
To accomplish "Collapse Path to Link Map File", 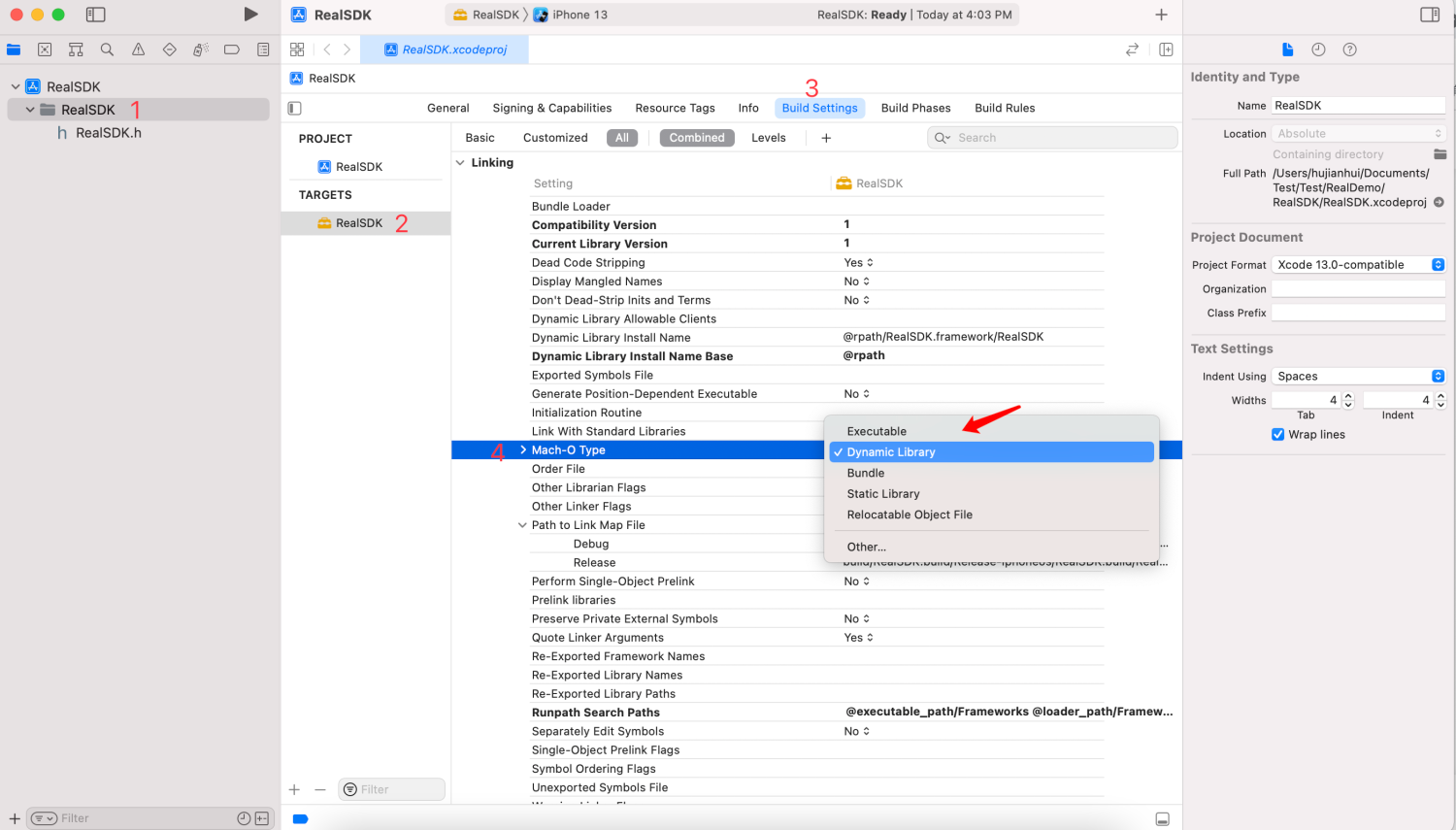I will pos(522,525).
